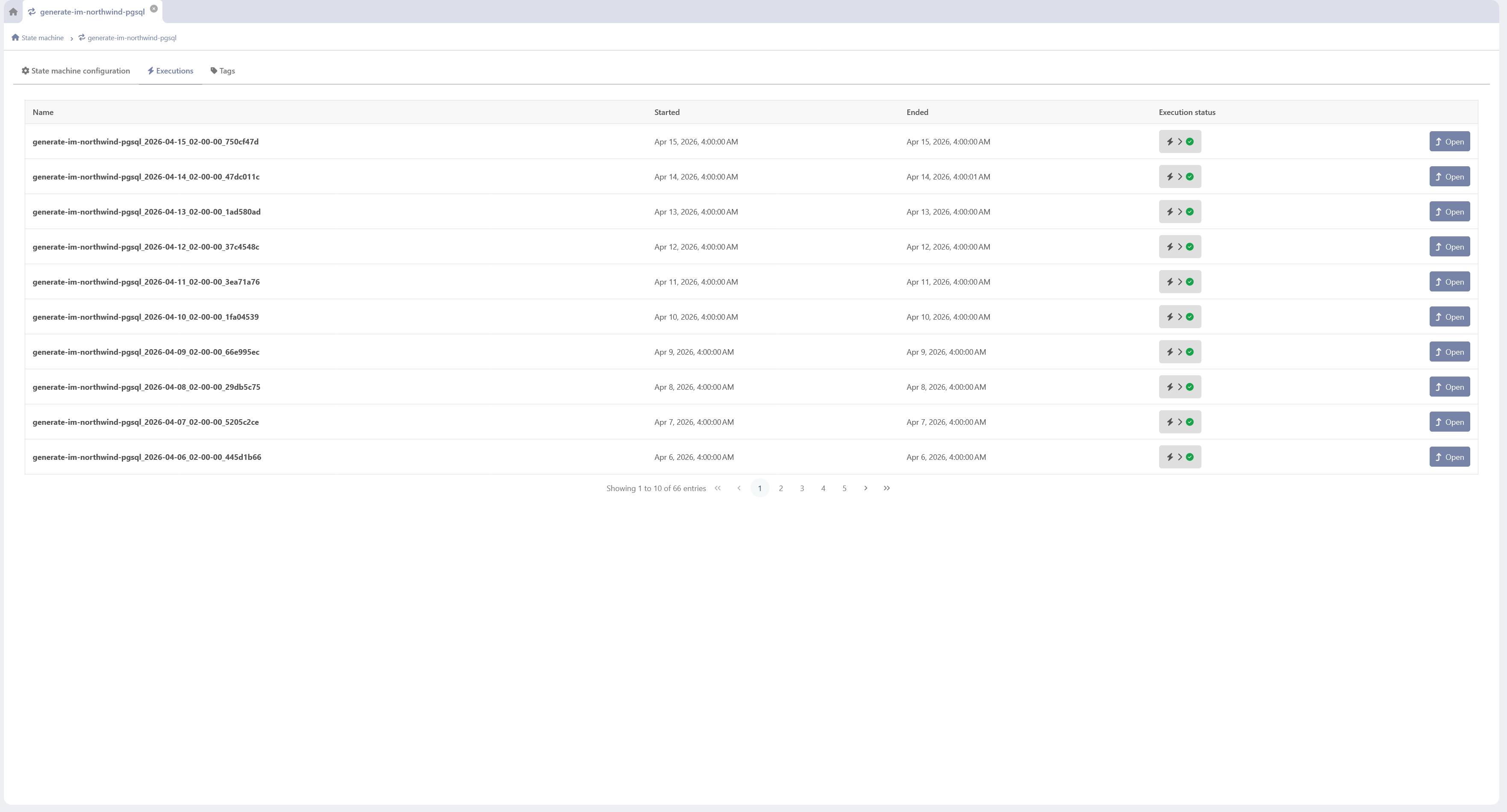The width and height of the screenshot is (1507, 812).
Task: Select execution name ending 37c4548c
Action: tap(146, 247)
